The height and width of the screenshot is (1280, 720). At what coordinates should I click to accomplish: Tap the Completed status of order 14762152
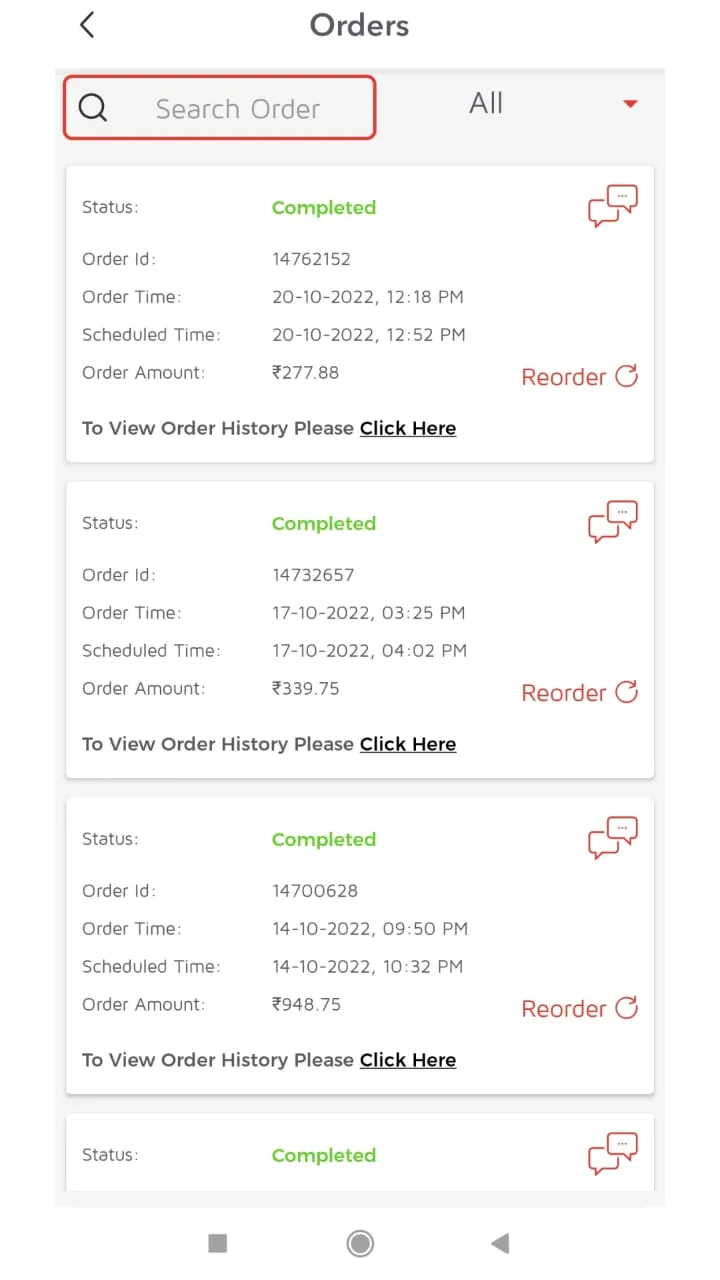(324, 208)
